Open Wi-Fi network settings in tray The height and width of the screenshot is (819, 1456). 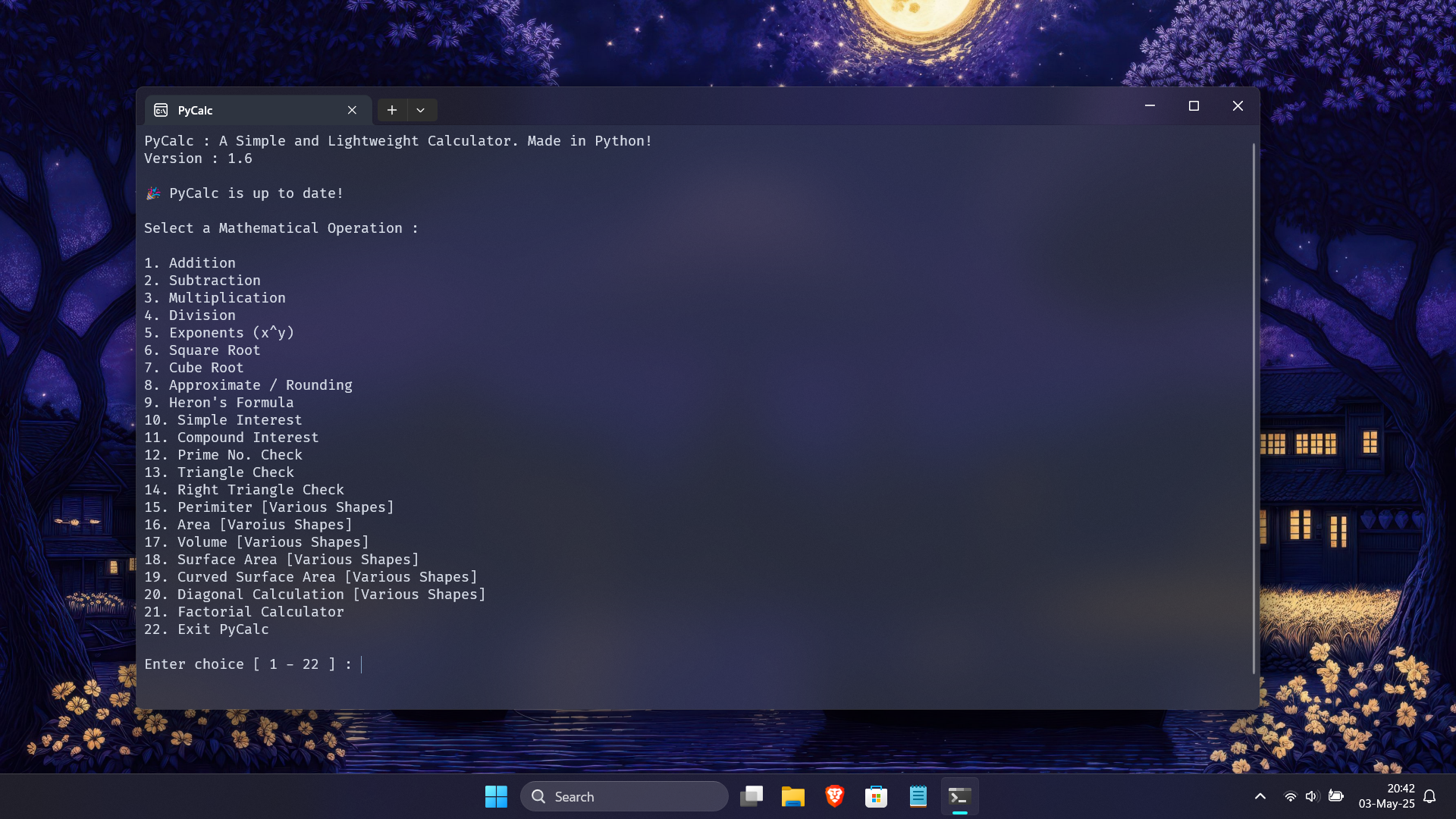pos(1290,796)
